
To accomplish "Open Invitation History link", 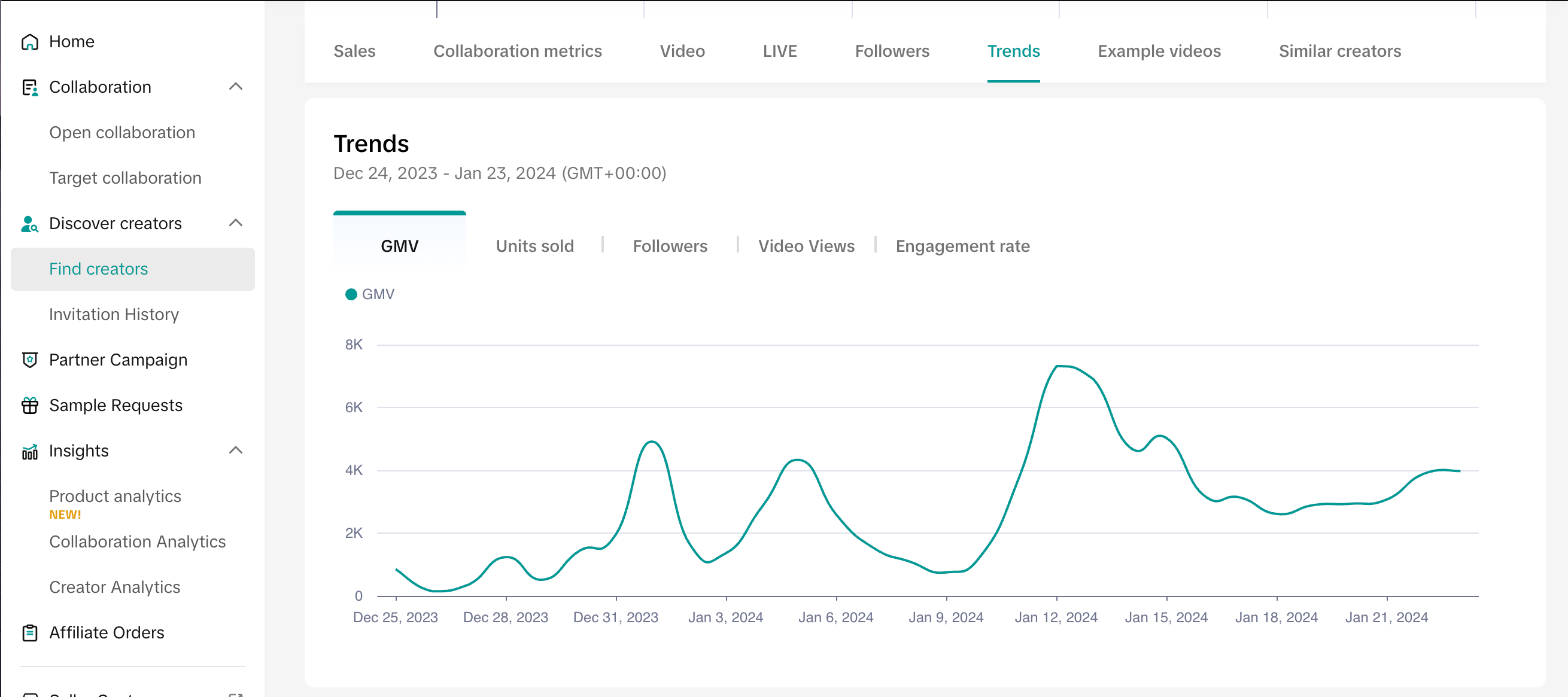I will pos(114,314).
